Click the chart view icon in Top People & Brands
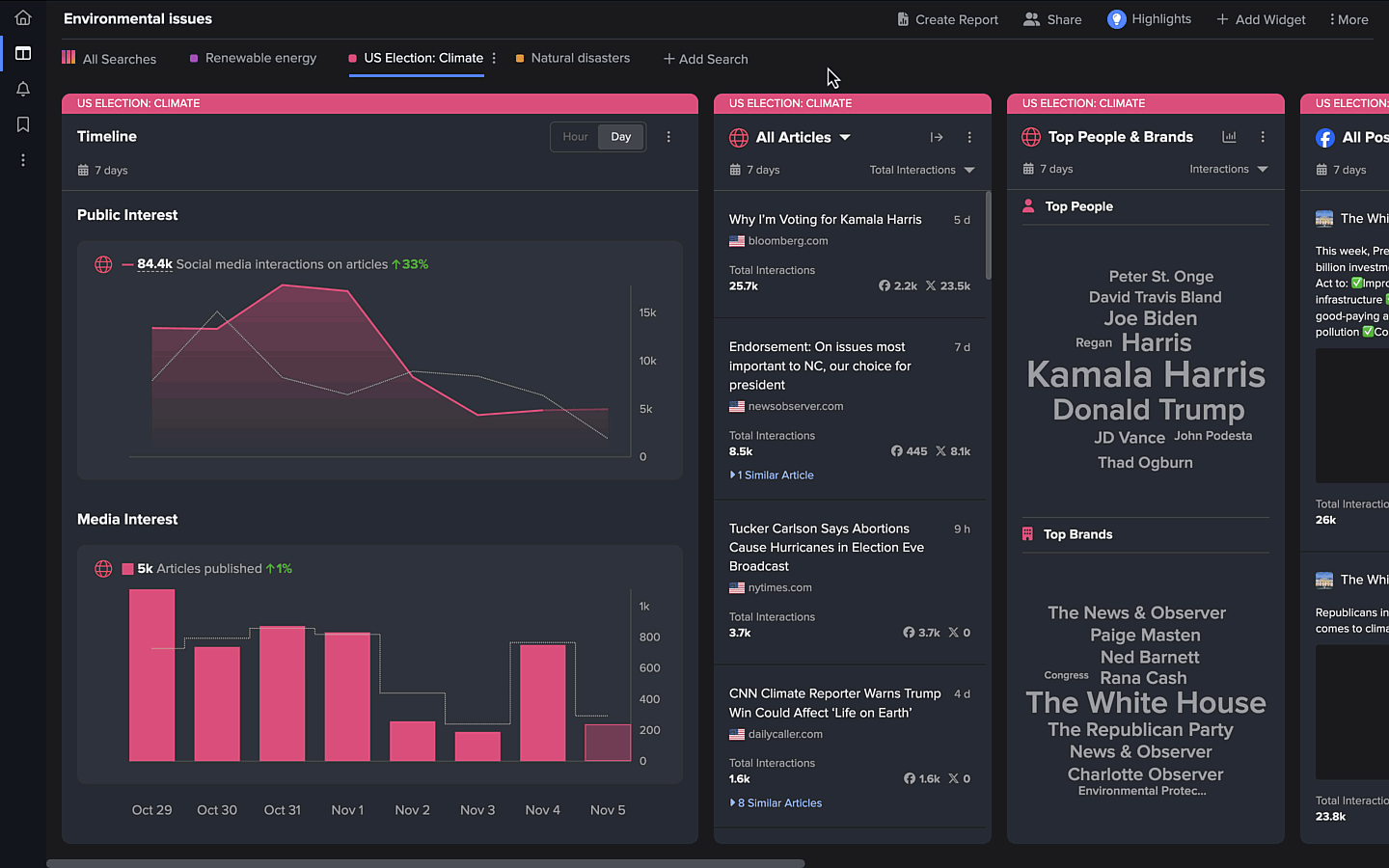 tap(1229, 137)
